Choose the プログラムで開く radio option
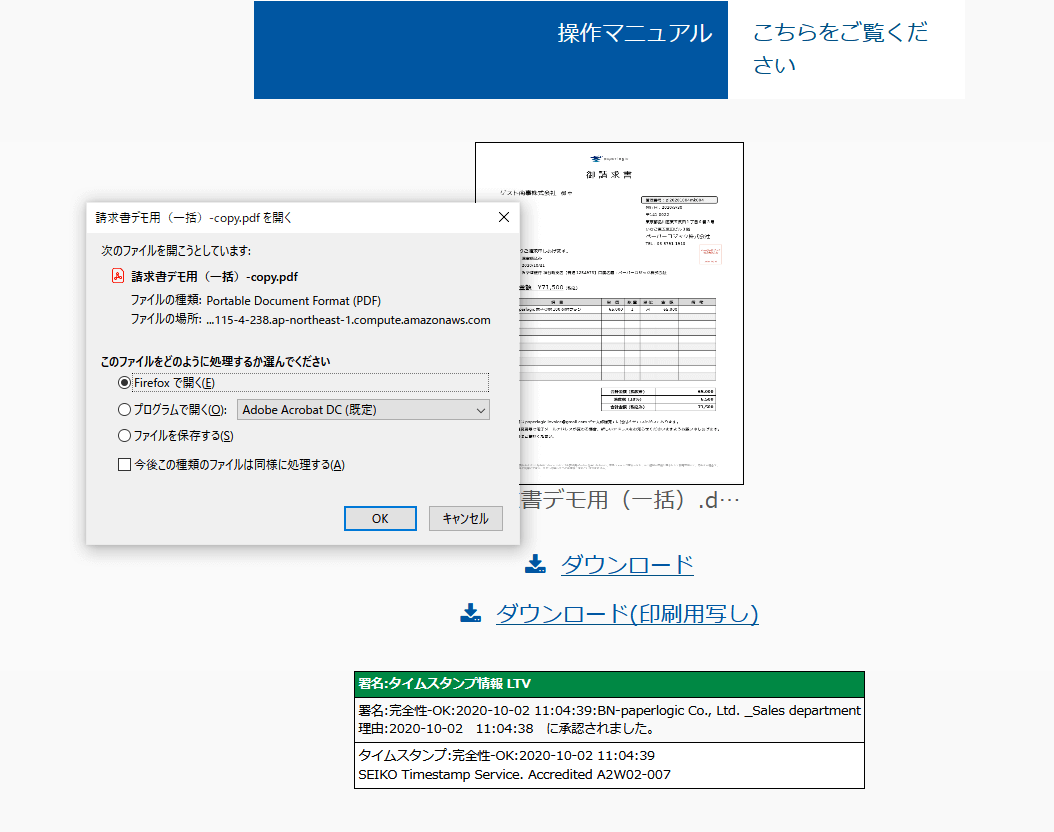The image size is (1054, 832). click(x=125, y=409)
